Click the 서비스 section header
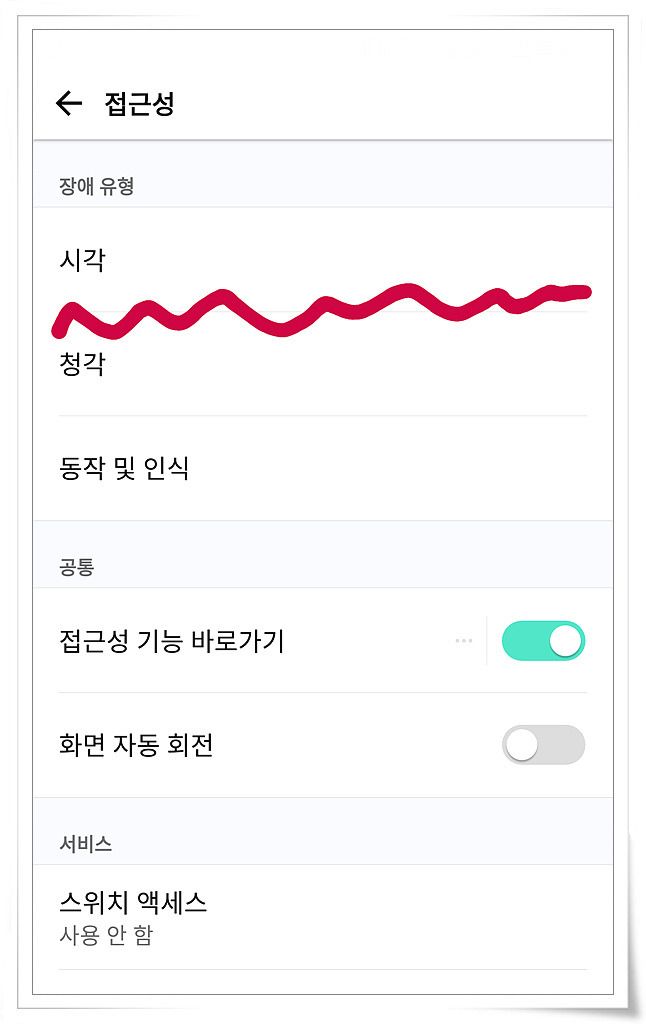This screenshot has height=1024, width=646. 86,844
